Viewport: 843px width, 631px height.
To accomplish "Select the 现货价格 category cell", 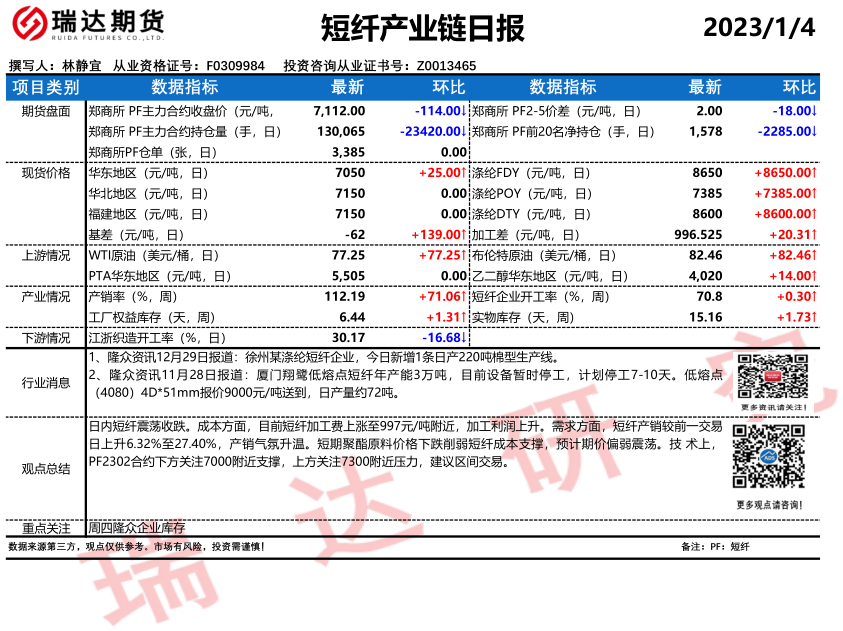I will pyautogui.click(x=45, y=173).
